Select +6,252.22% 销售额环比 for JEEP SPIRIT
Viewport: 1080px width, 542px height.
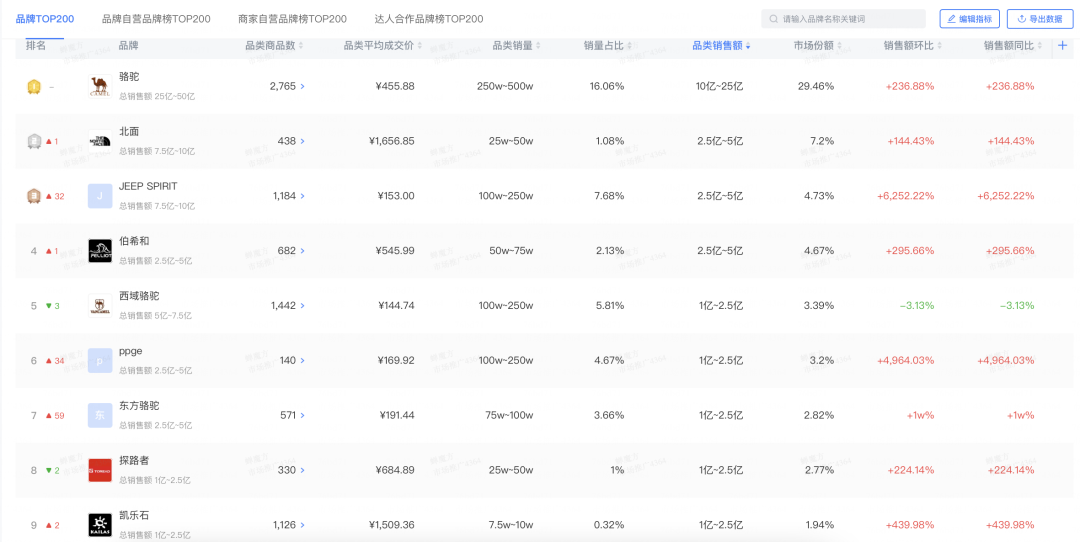coord(906,196)
